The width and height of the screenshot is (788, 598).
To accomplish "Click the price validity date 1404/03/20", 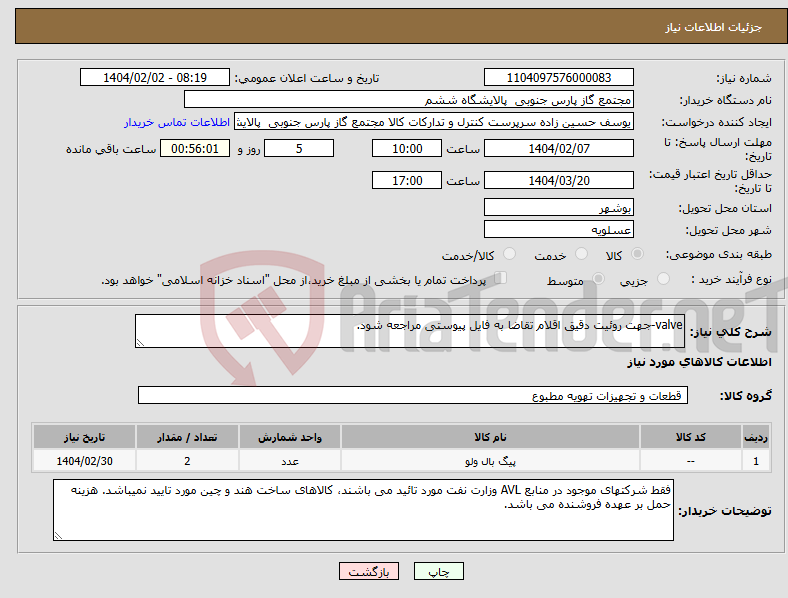I will click(x=559, y=180).
